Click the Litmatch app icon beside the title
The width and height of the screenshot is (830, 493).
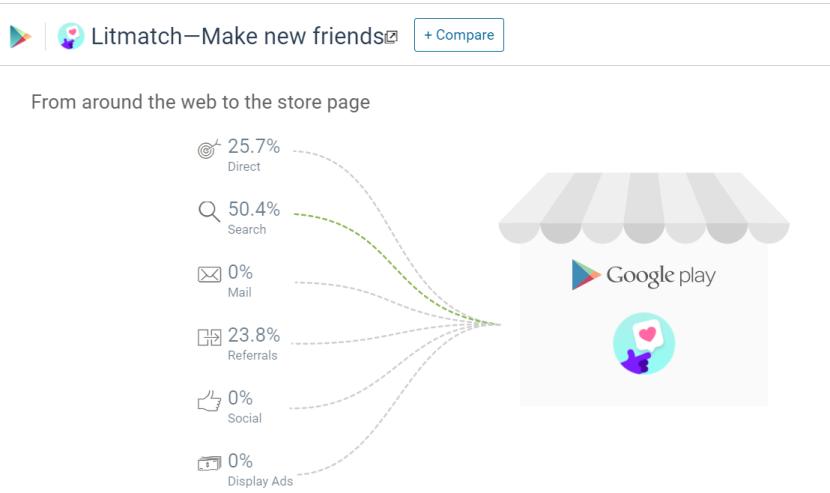[71, 36]
